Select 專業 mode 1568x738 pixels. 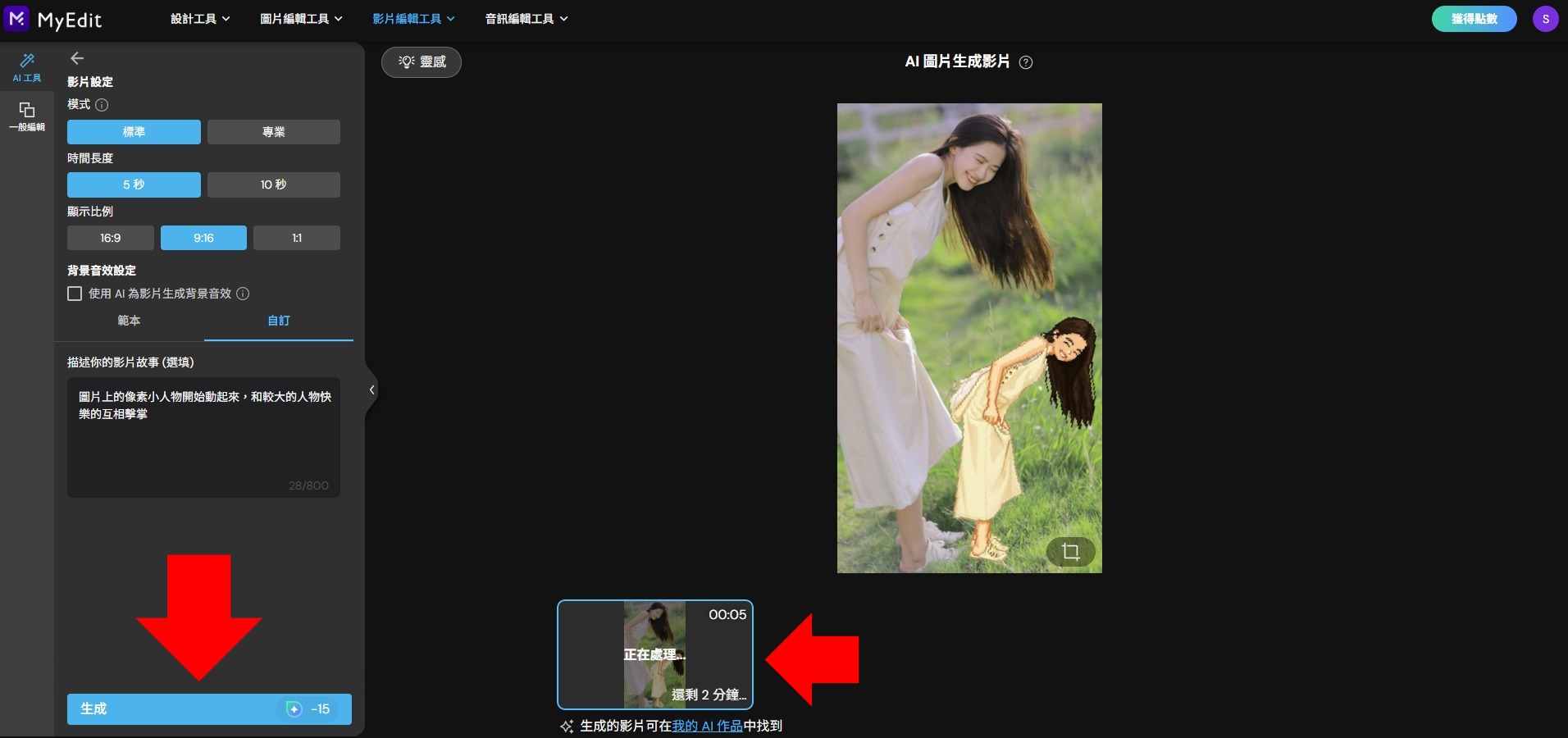coord(273,132)
